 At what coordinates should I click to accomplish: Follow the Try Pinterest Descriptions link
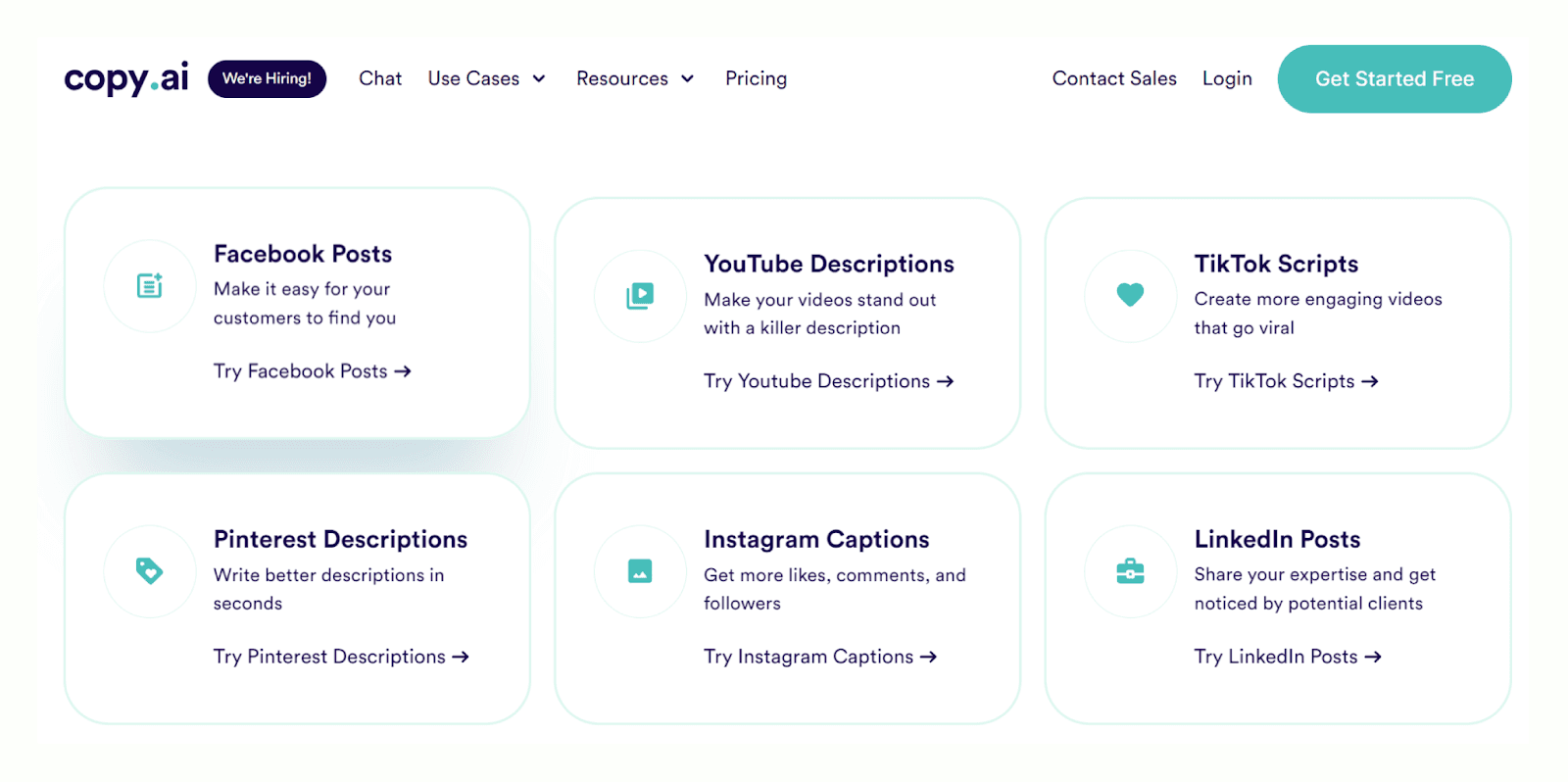click(x=341, y=657)
